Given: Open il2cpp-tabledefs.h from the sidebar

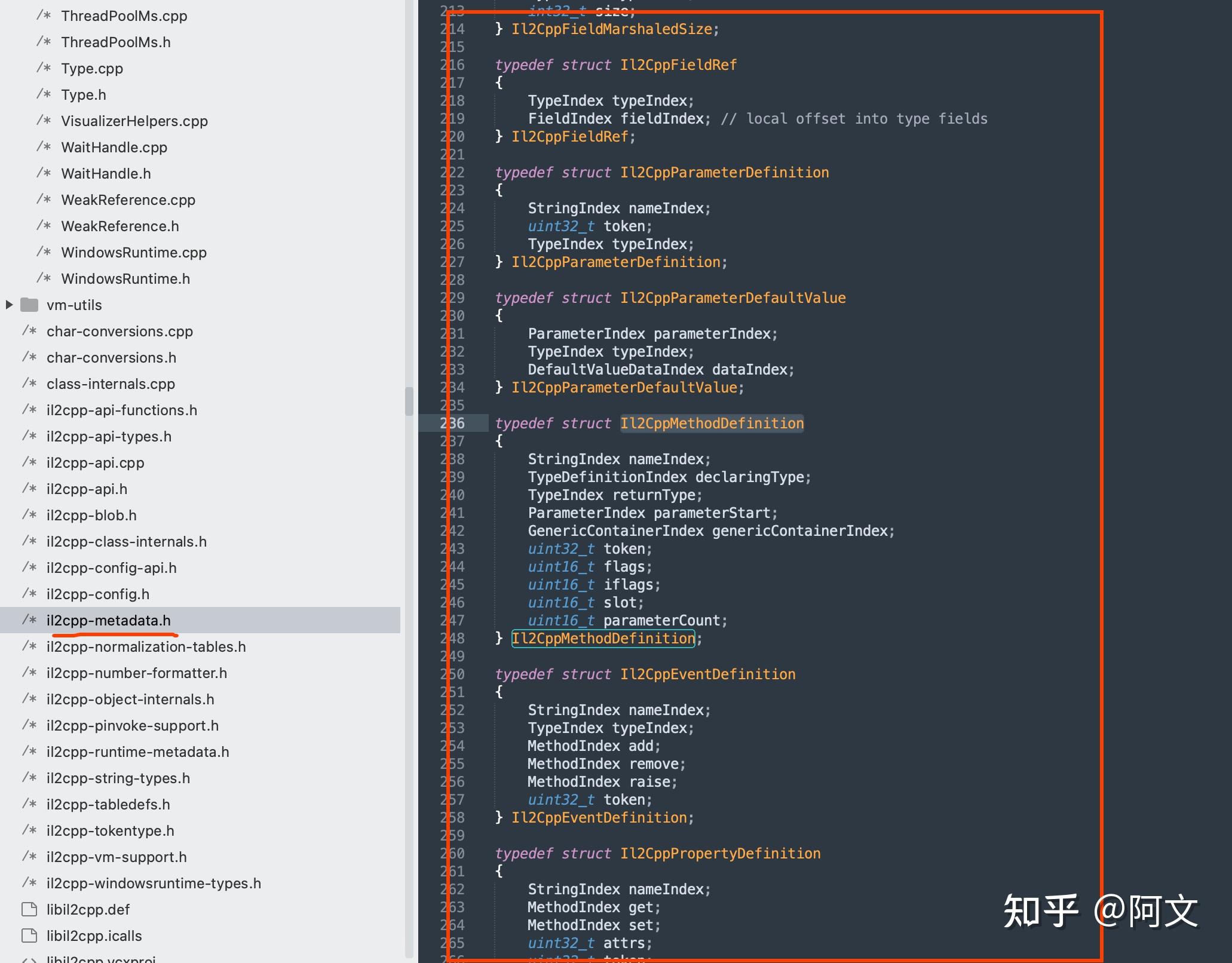Looking at the screenshot, I should click(x=108, y=804).
